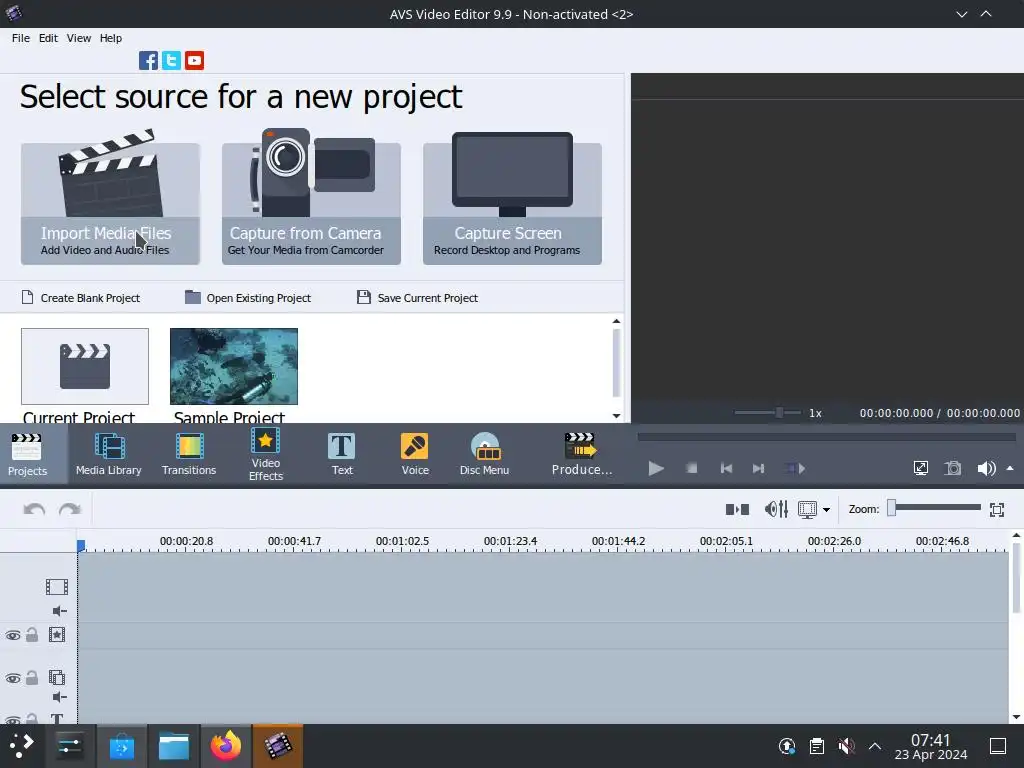
Task: Open the application launcher in taskbar
Action: pyautogui.click(x=20, y=746)
